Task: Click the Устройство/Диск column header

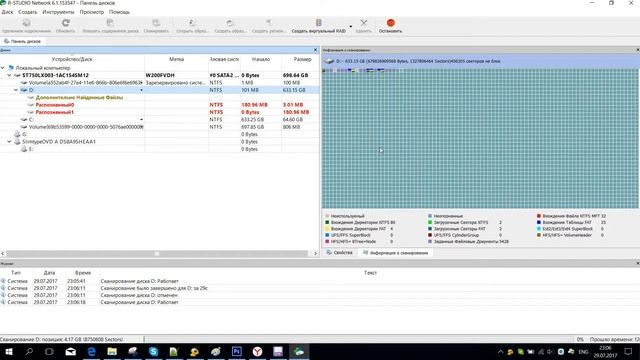Action: [72, 59]
